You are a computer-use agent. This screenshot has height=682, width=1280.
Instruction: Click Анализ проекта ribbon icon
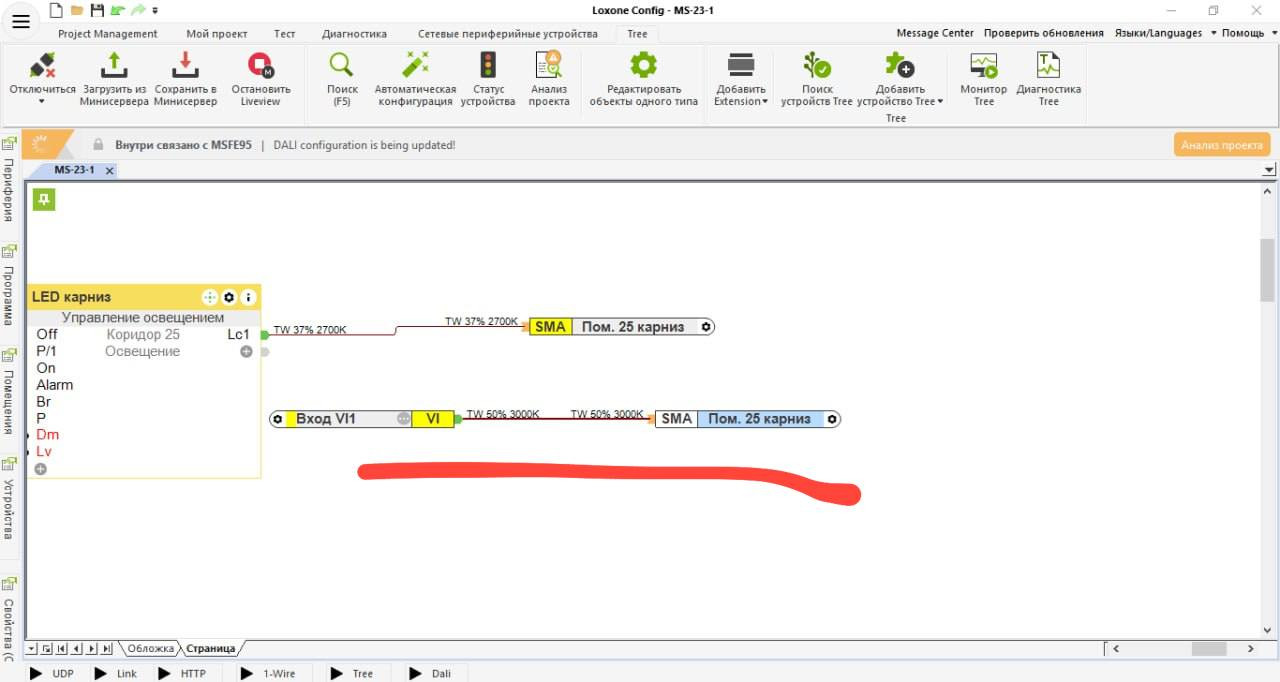click(x=549, y=79)
